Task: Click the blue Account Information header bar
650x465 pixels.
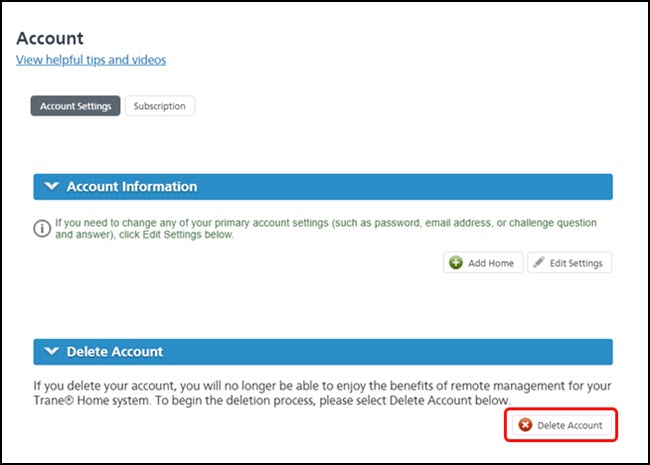Action: click(400, 187)
